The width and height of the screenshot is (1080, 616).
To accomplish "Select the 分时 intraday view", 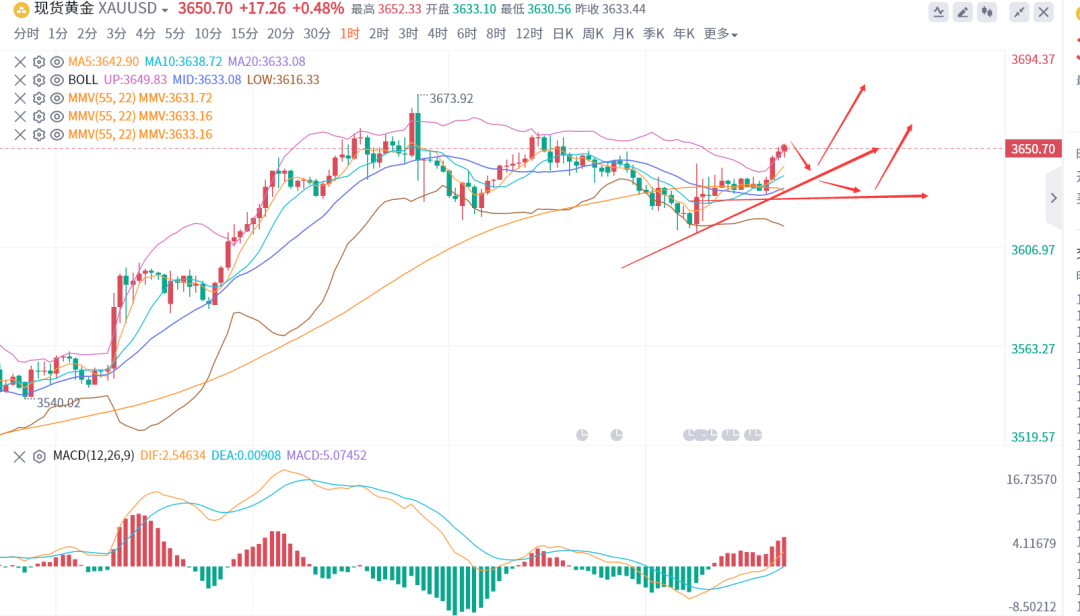I will 26,34.
